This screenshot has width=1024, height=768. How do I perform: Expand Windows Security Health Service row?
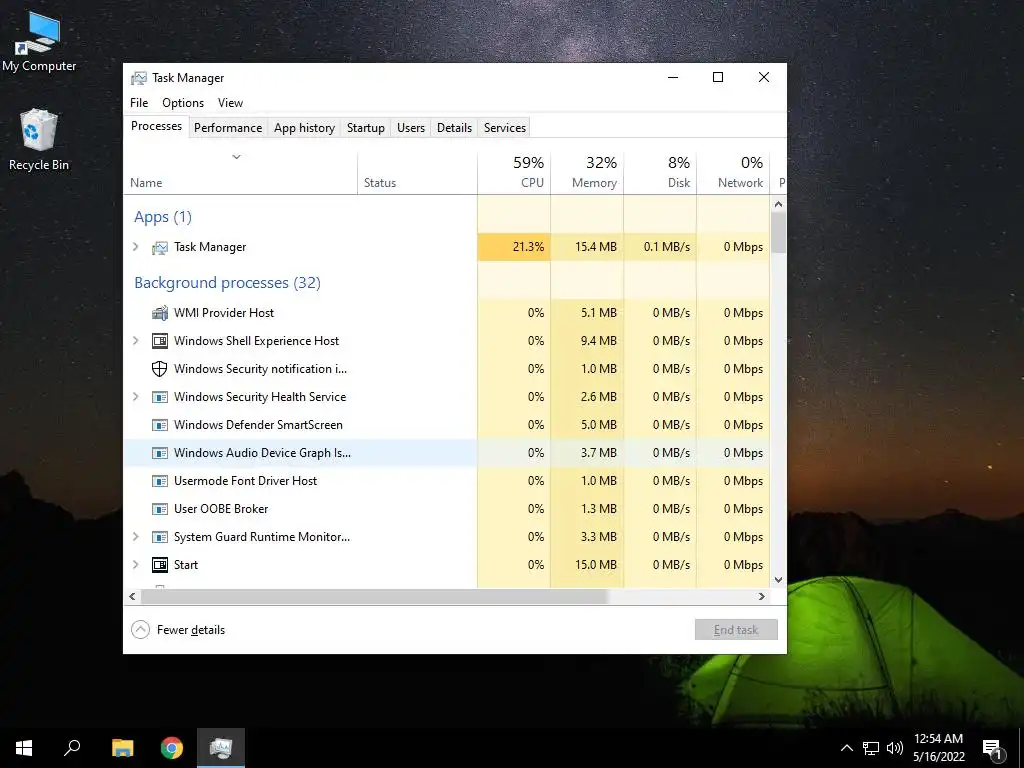click(x=136, y=396)
